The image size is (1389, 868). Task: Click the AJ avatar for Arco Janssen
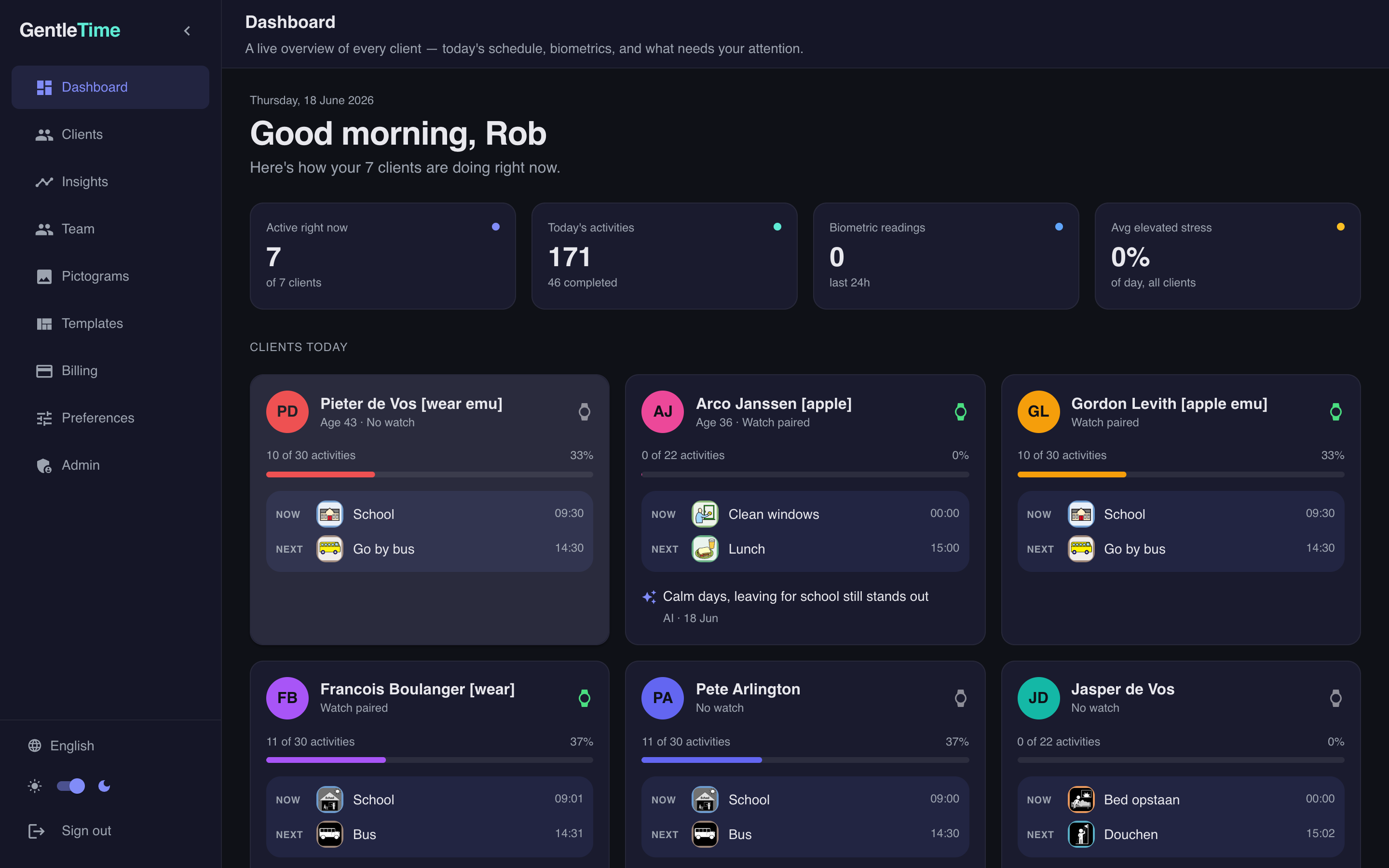click(663, 412)
